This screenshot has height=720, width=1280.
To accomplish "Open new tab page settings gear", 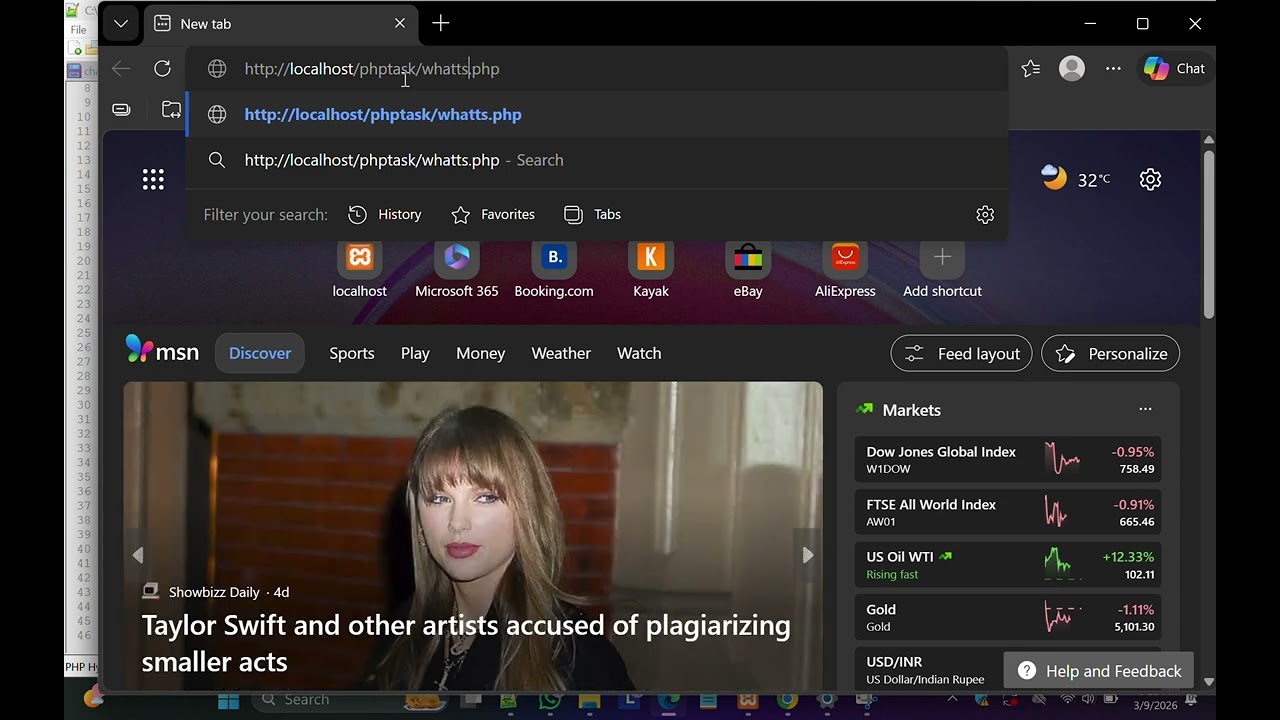I will (1150, 179).
